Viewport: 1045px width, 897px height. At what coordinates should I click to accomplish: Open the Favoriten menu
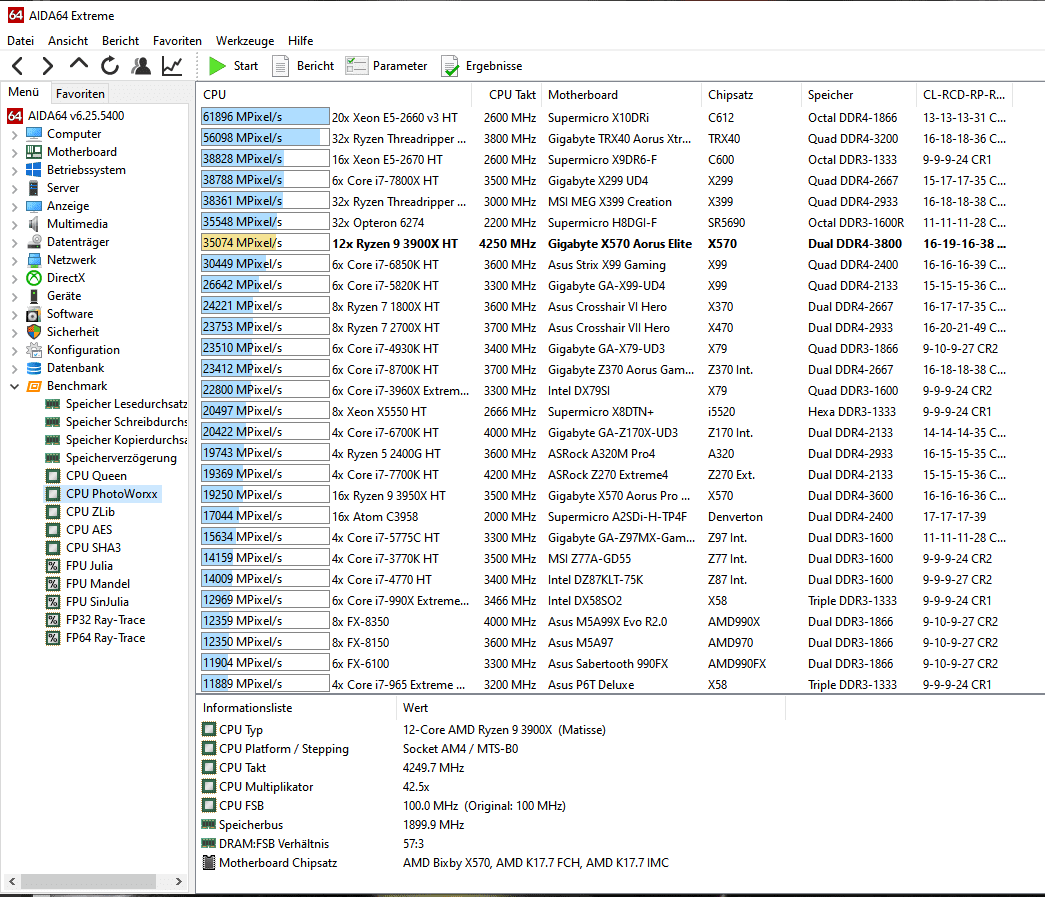[x=177, y=41]
